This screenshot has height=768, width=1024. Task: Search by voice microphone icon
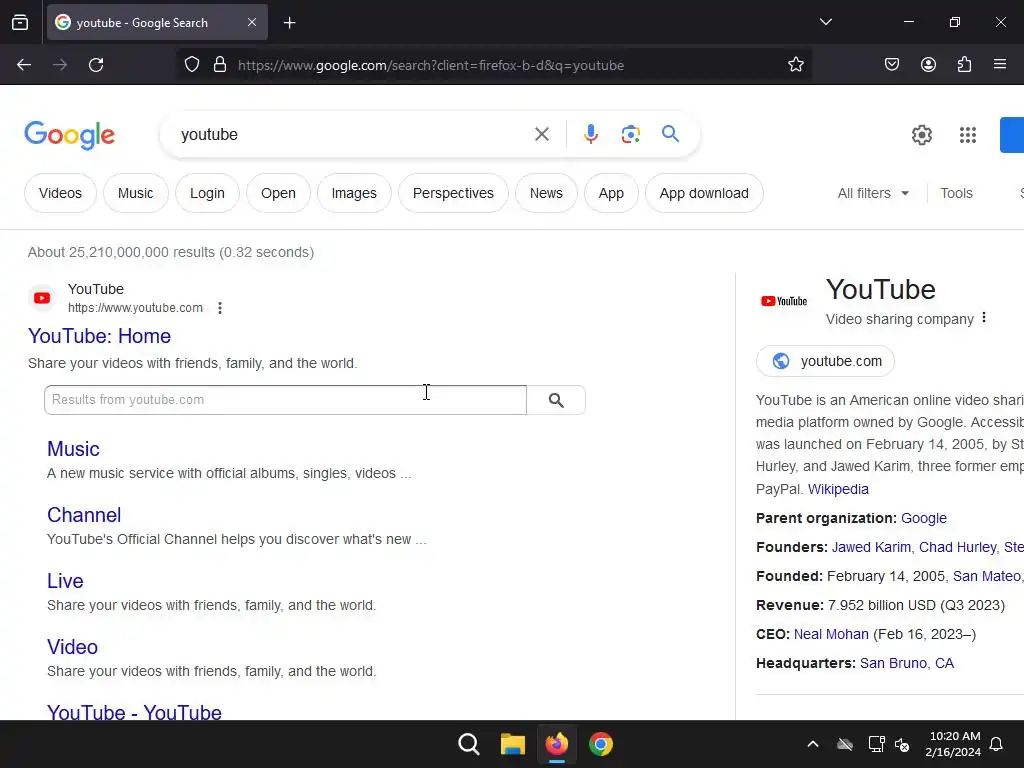pos(590,134)
